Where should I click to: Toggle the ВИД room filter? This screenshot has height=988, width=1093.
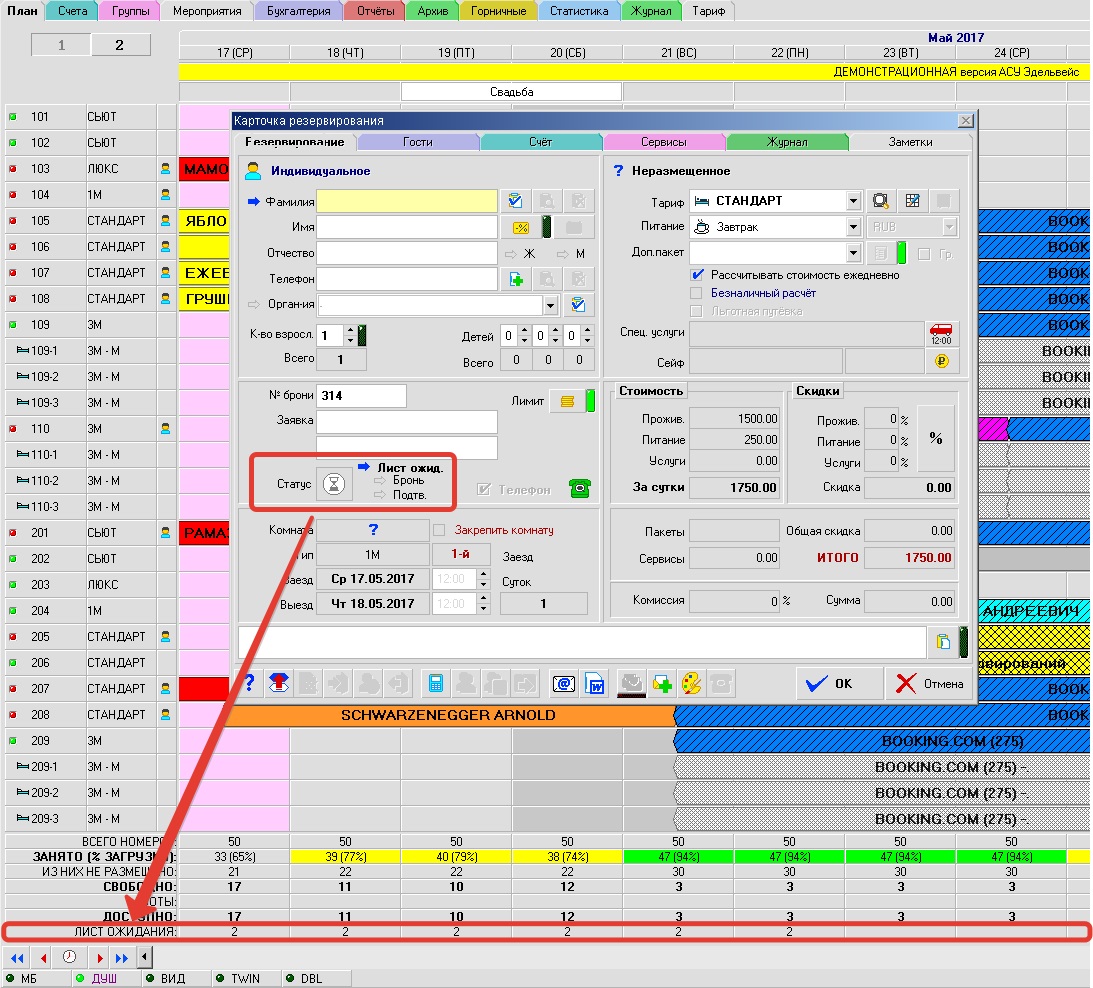coord(166,978)
